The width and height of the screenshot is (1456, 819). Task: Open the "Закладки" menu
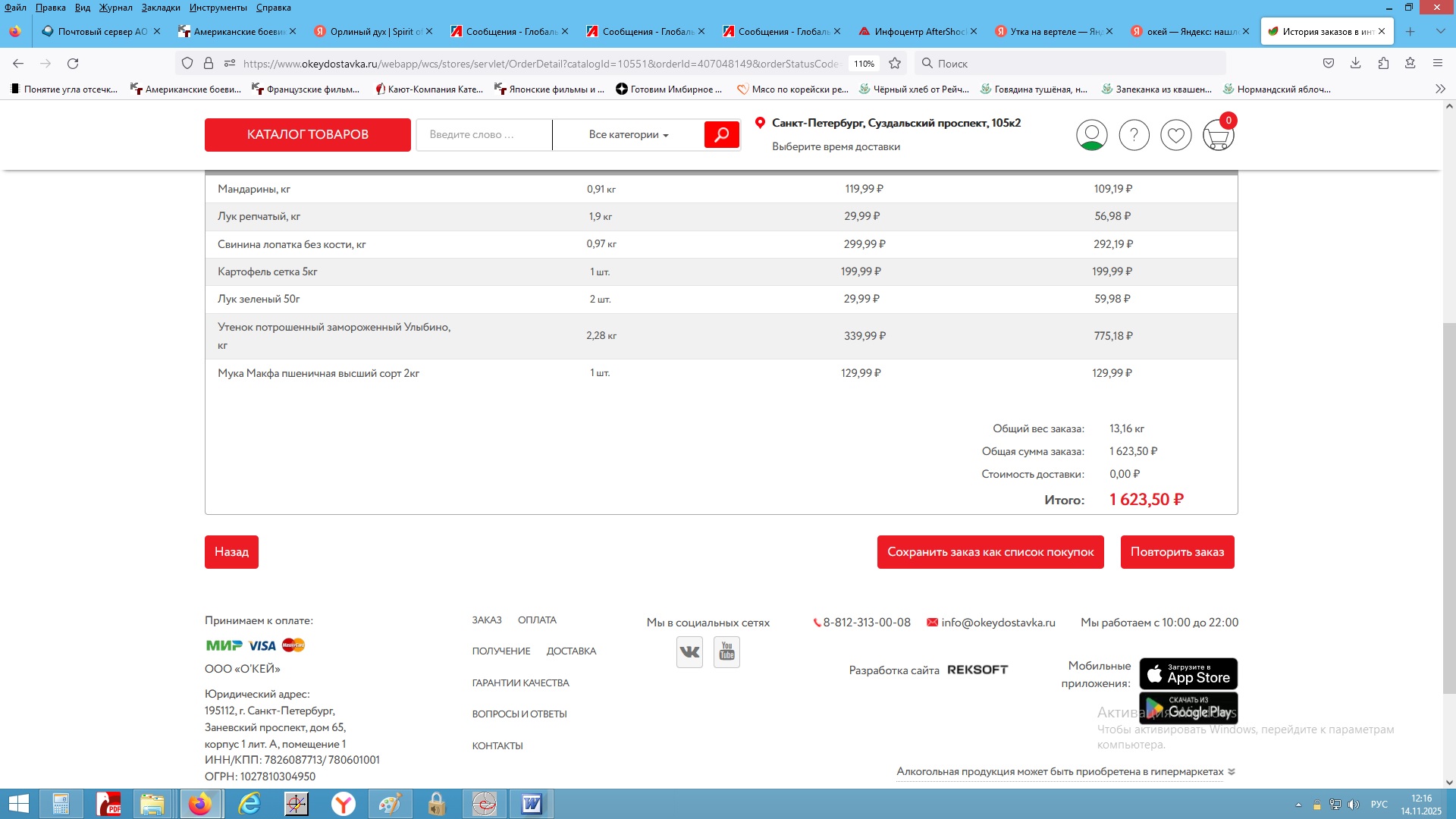161,8
